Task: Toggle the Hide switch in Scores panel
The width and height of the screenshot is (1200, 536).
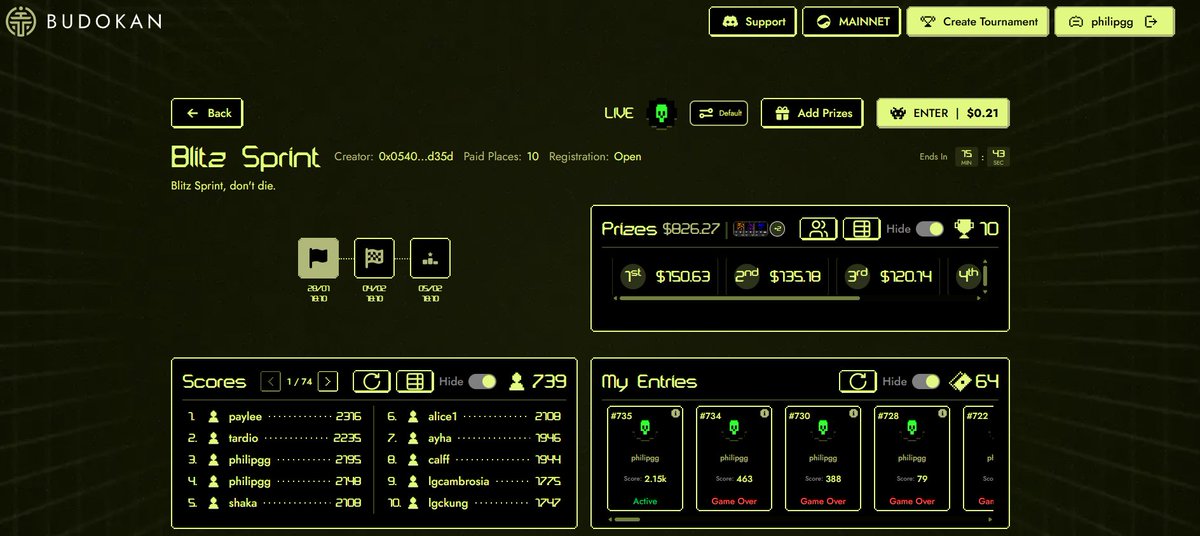Action: 483,381
